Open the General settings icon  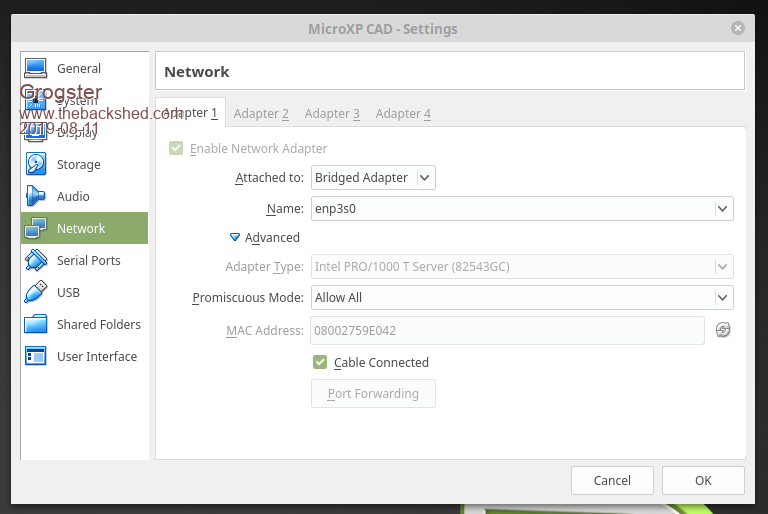[36, 68]
